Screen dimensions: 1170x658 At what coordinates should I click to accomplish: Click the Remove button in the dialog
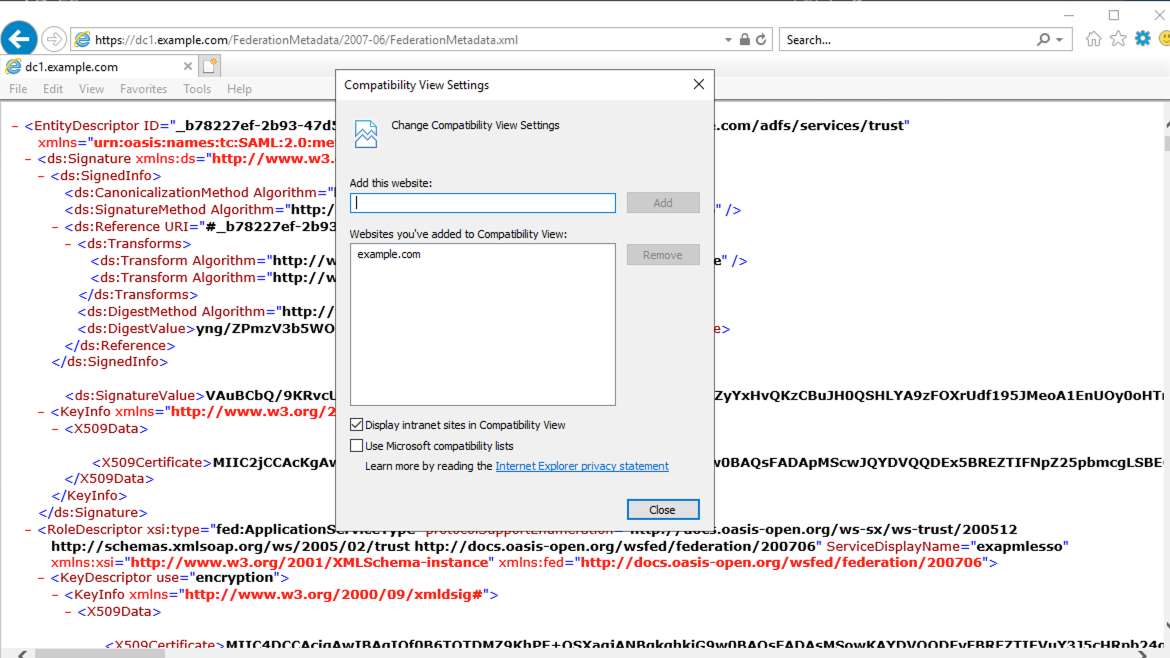[x=663, y=254]
